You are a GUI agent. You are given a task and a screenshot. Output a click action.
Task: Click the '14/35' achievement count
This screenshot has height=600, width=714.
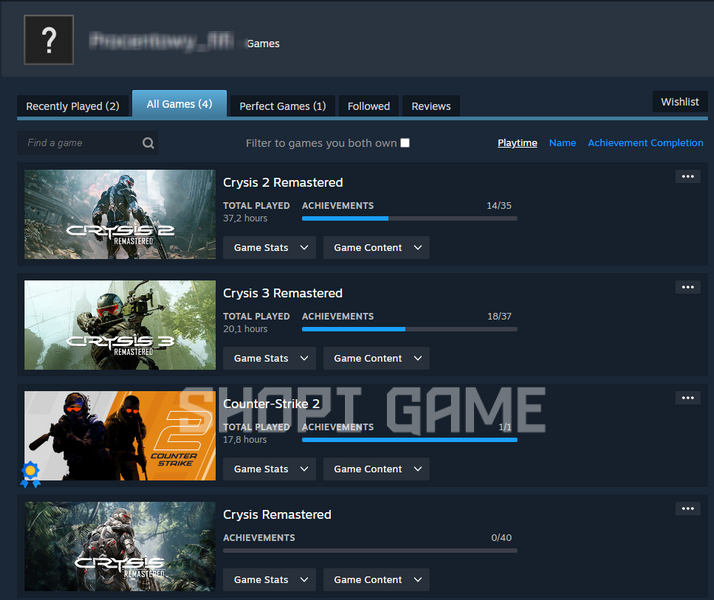pyautogui.click(x=499, y=206)
